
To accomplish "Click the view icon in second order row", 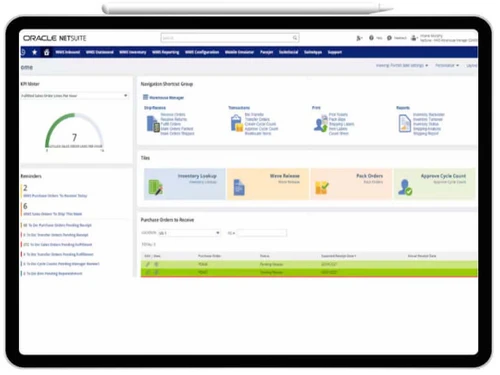I will [x=157, y=272].
